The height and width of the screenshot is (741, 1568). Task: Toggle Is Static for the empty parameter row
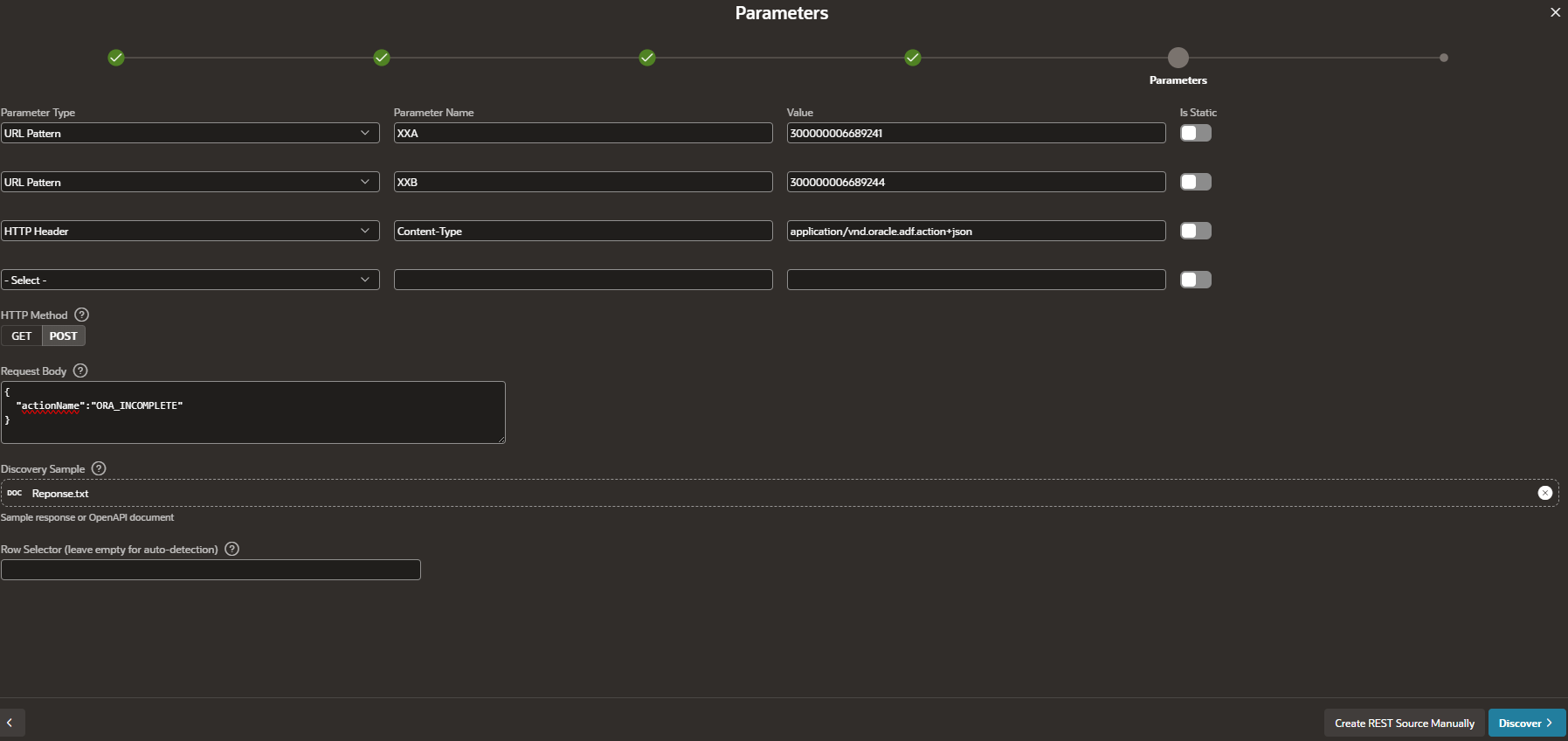(1196, 280)
